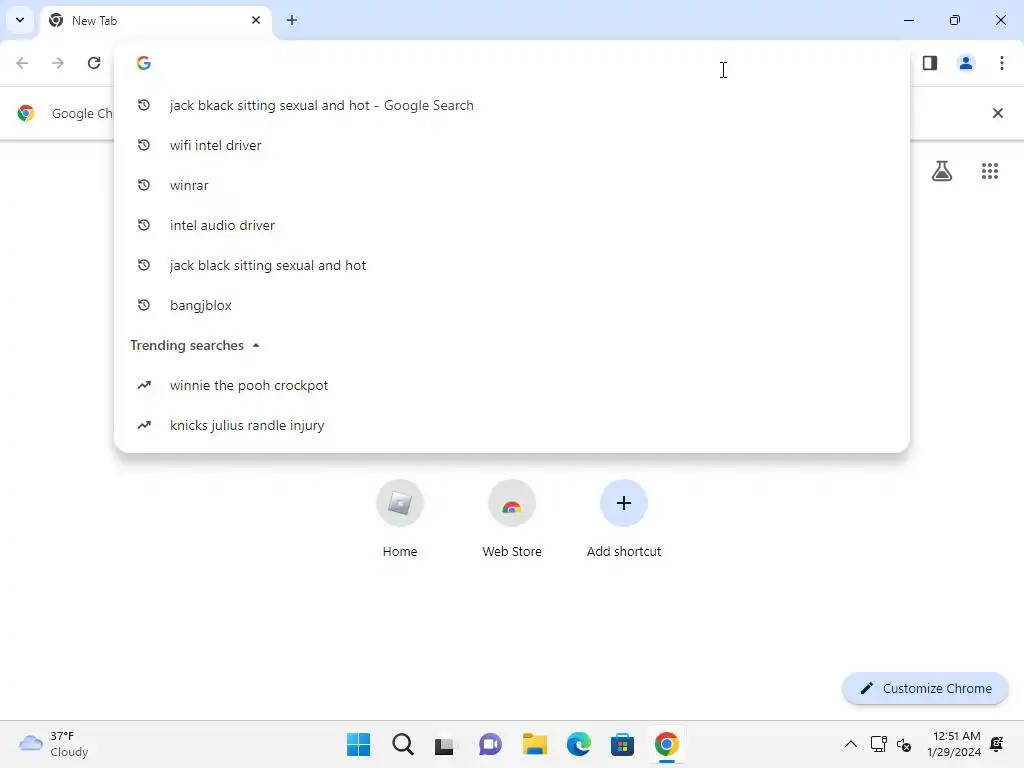Select the New Tab browser tab
1024x768 pixels.
[x=155, y=21]
